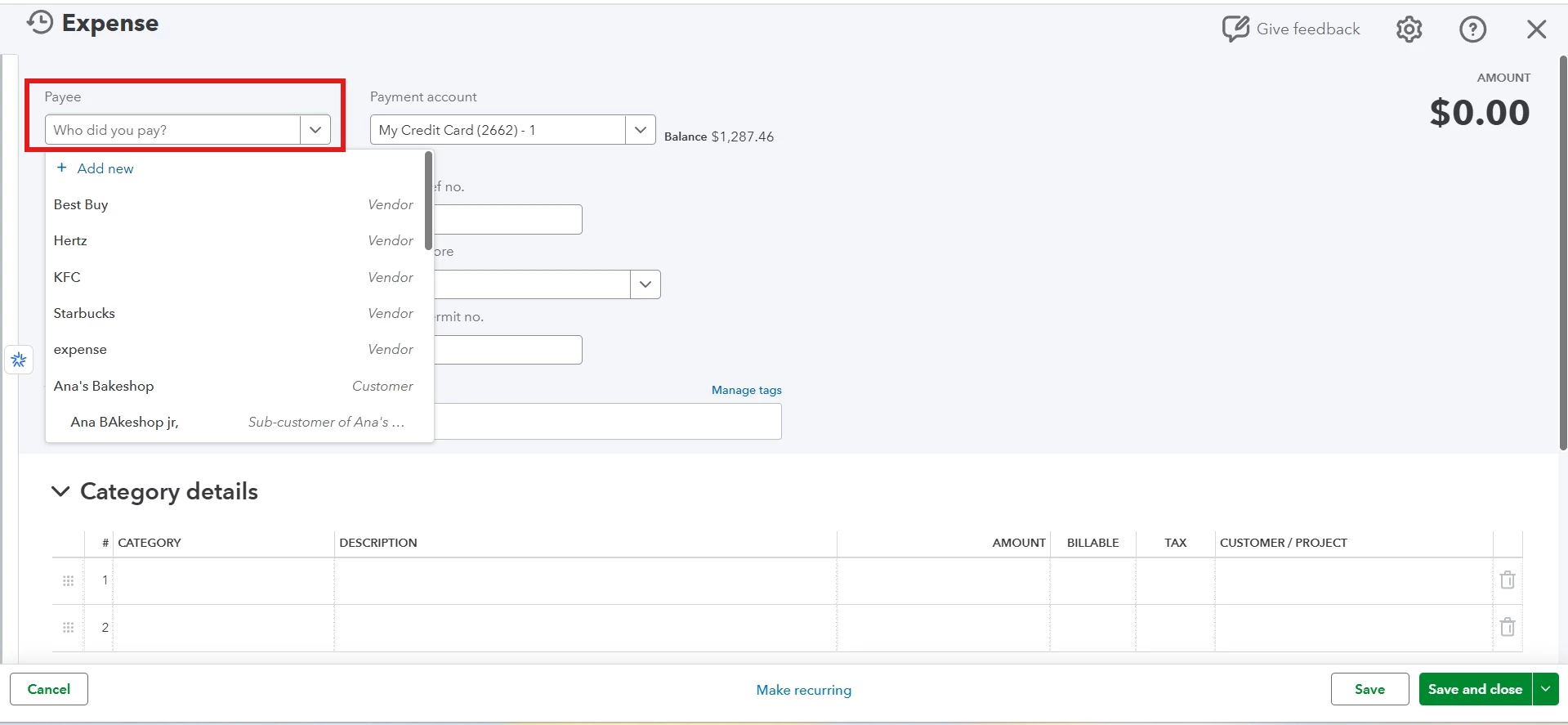This screenshot has width=1568, height=725.
Task: Click the drag handle of row 2
Action: 69,628
